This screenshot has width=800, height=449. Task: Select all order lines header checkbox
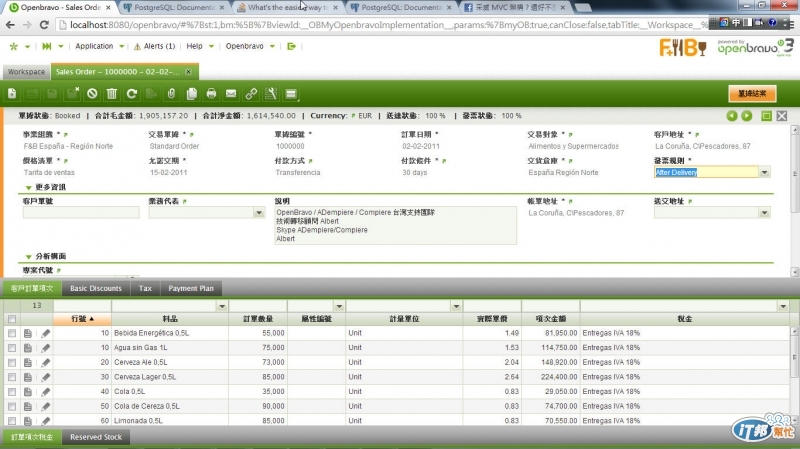[x=12, y=319]
